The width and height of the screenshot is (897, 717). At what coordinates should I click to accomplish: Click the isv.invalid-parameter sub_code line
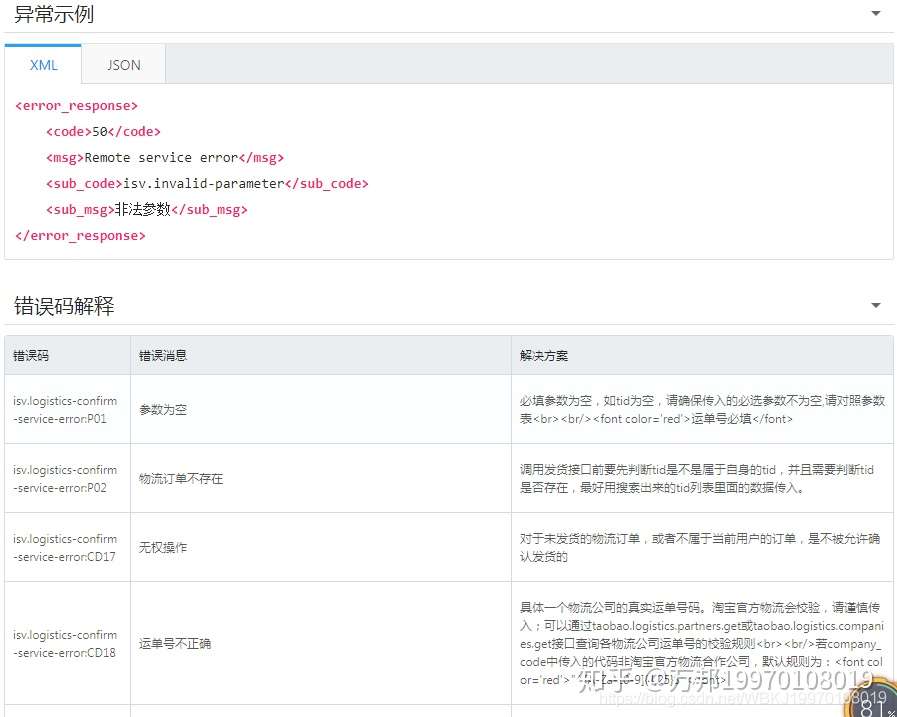click(207, 184)
